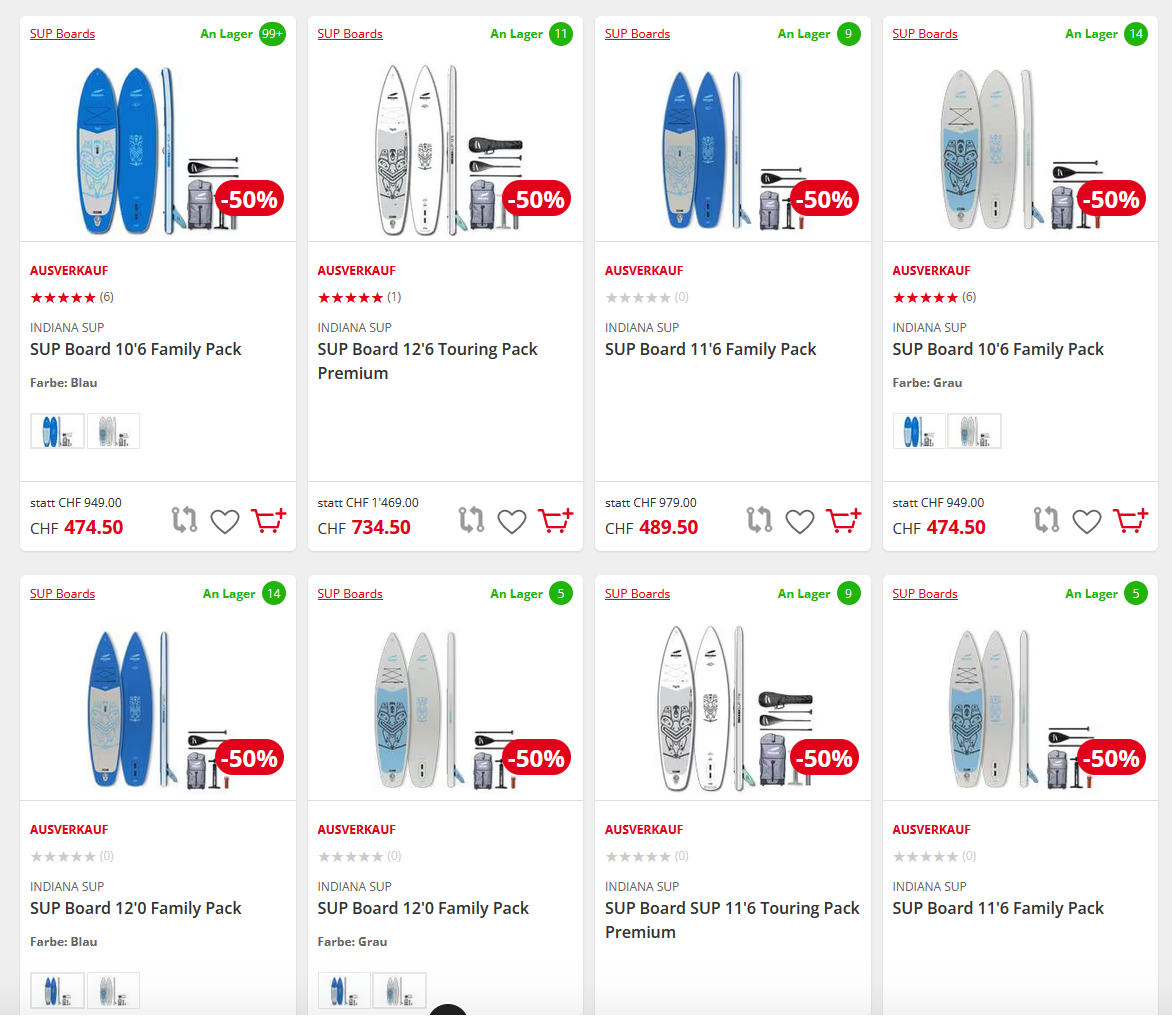Compare the blue 10'6 Family Pack
Screen dimensions: 1172x1019
185,520
